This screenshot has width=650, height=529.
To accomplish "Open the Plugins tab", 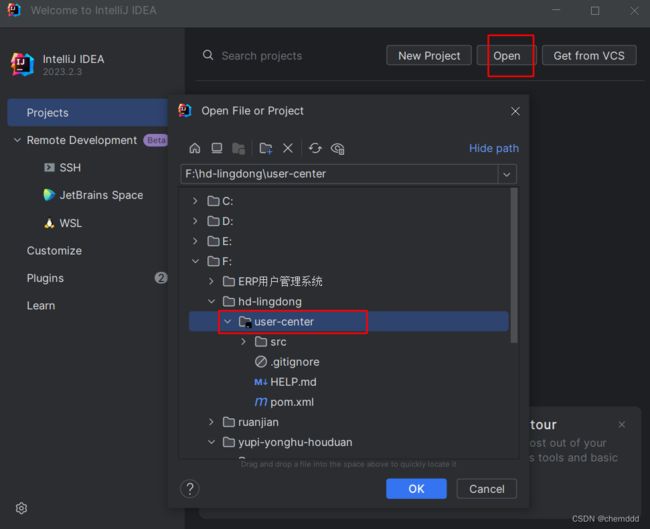I will point(45,278).
